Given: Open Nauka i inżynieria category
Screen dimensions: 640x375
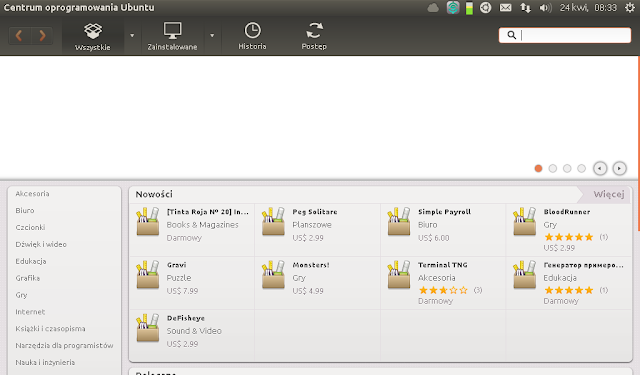Looking at the screenshot, I should [45, 362].
